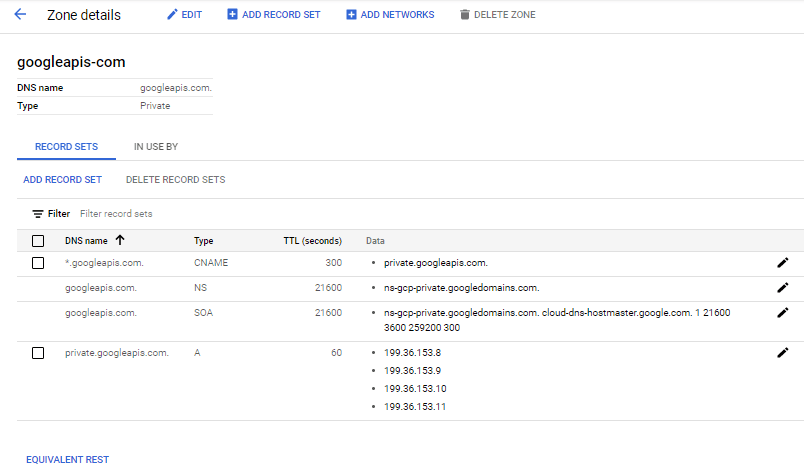The height and width of the screenshot is (473, 804).
Task: Edit the googleapis.com. SOA record
Action: (782, 313)
